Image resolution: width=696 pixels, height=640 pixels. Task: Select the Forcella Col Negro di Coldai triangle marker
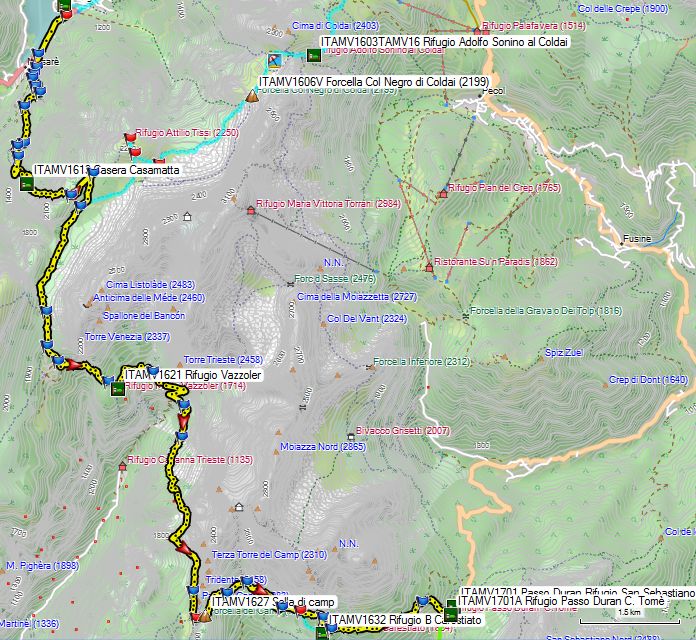coord(251,96)
